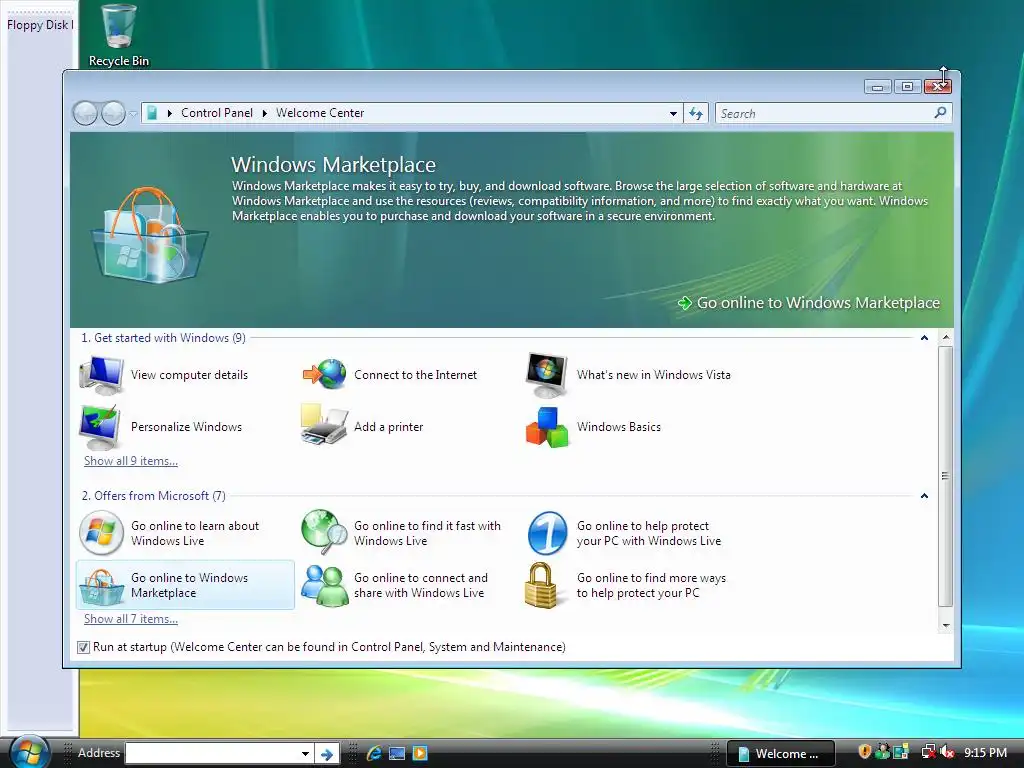
Task: Click the Add a printer icon
Action: tap(324, 425)
